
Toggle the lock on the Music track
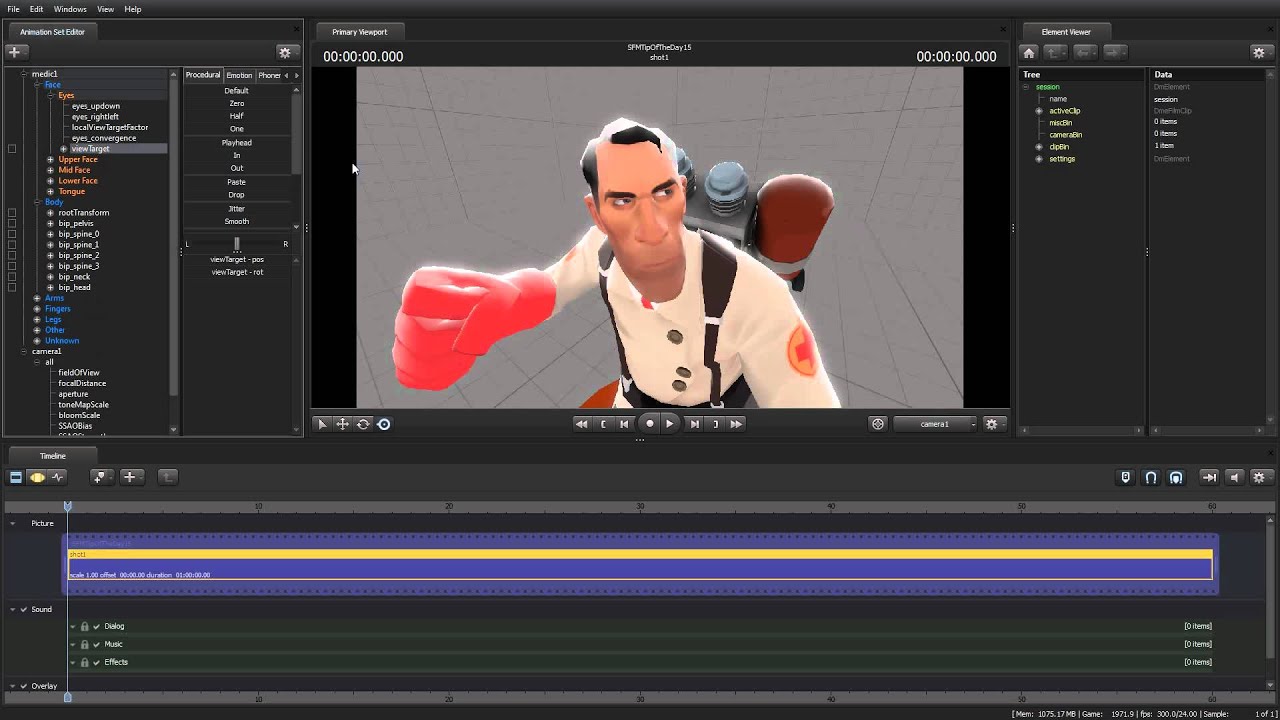(84, 644)
